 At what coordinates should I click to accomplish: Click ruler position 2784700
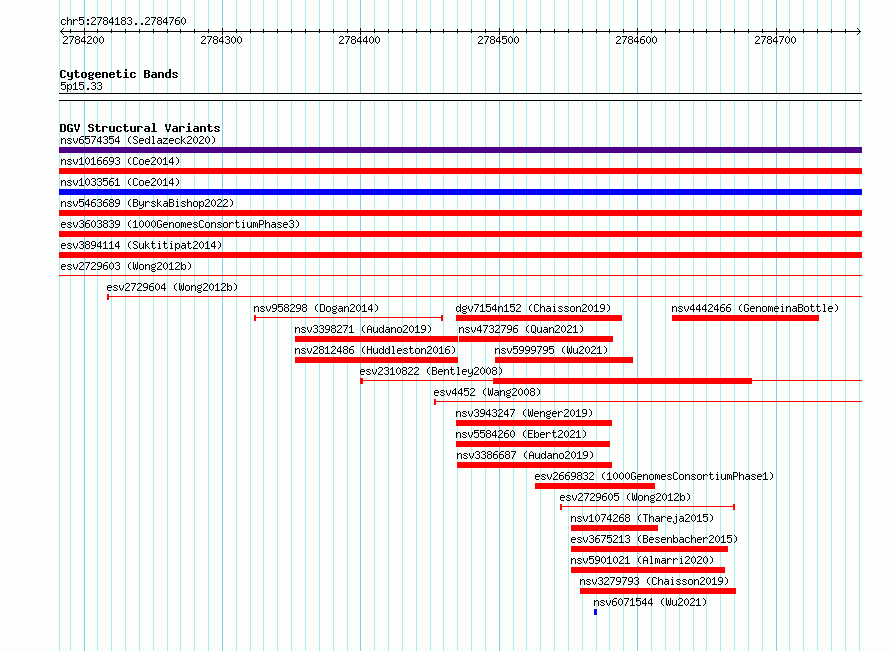775,40
